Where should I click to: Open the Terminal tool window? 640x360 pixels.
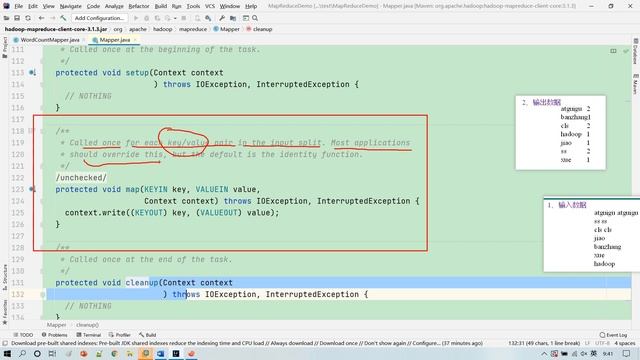coord(89,335)
